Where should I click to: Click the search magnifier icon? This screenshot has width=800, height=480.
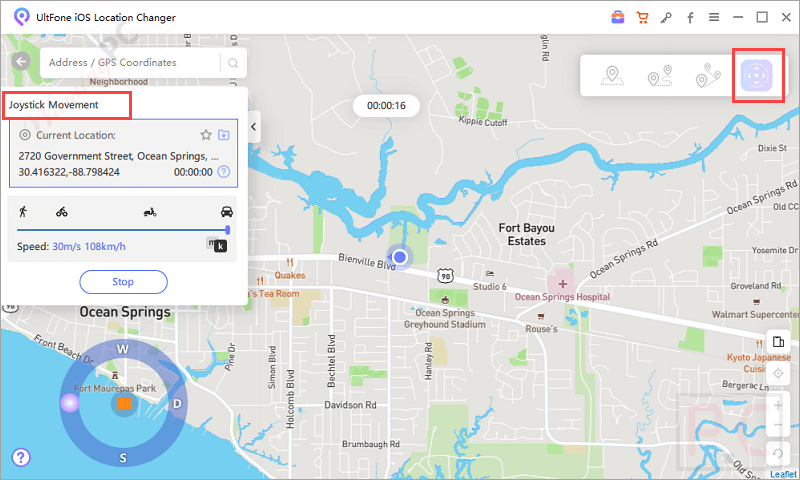233,63
